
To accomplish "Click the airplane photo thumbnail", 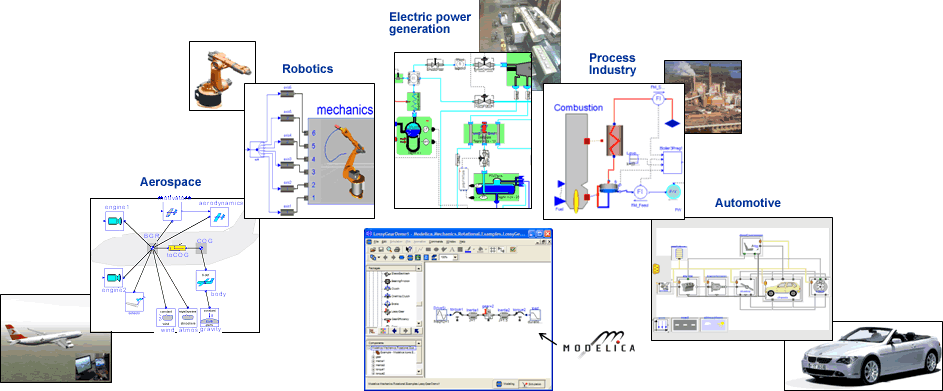I will (x=55, y=338).
